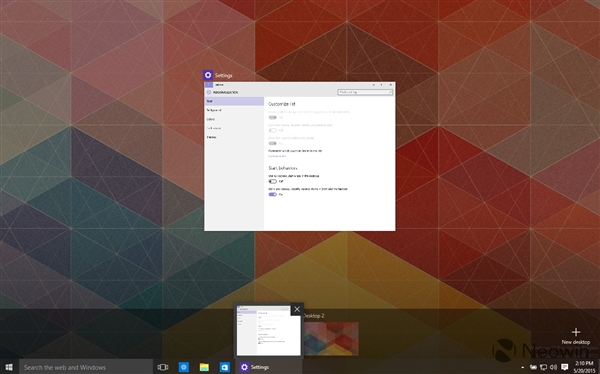This screenshot has width=600, height=374.
Task: Click the purple Settings gear icon above preview
Action: pyautogui.click(x=208, y=75)
